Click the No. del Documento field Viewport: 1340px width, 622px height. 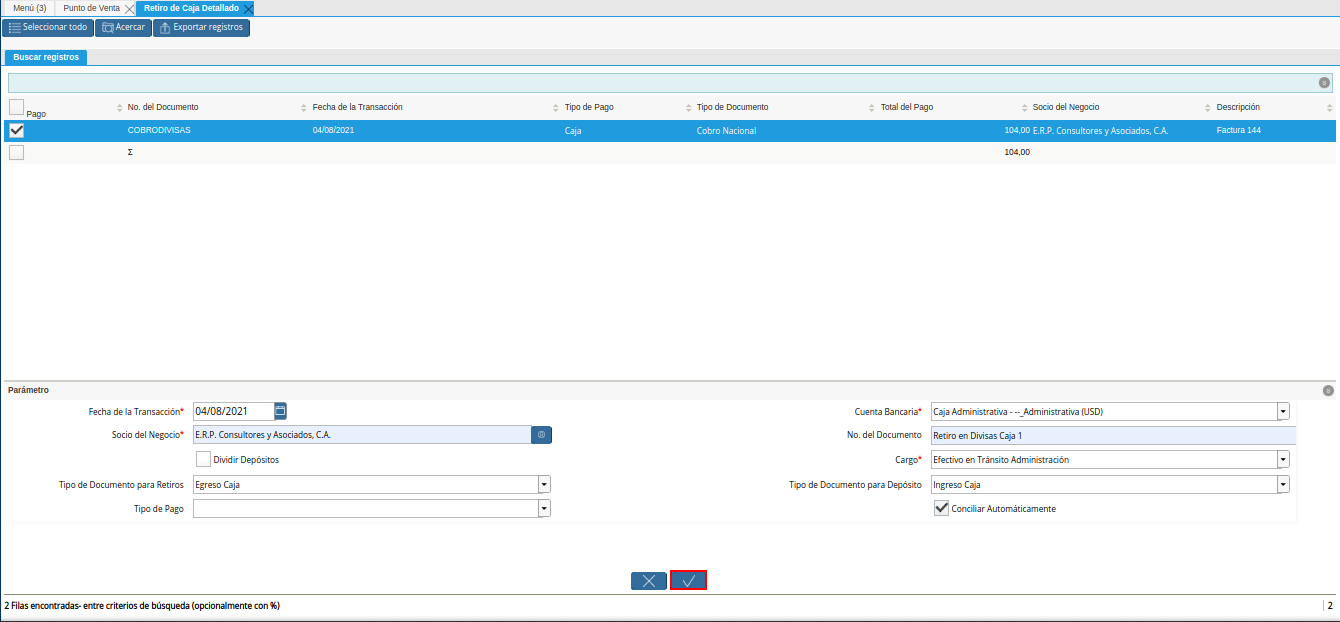(1113, 435)
